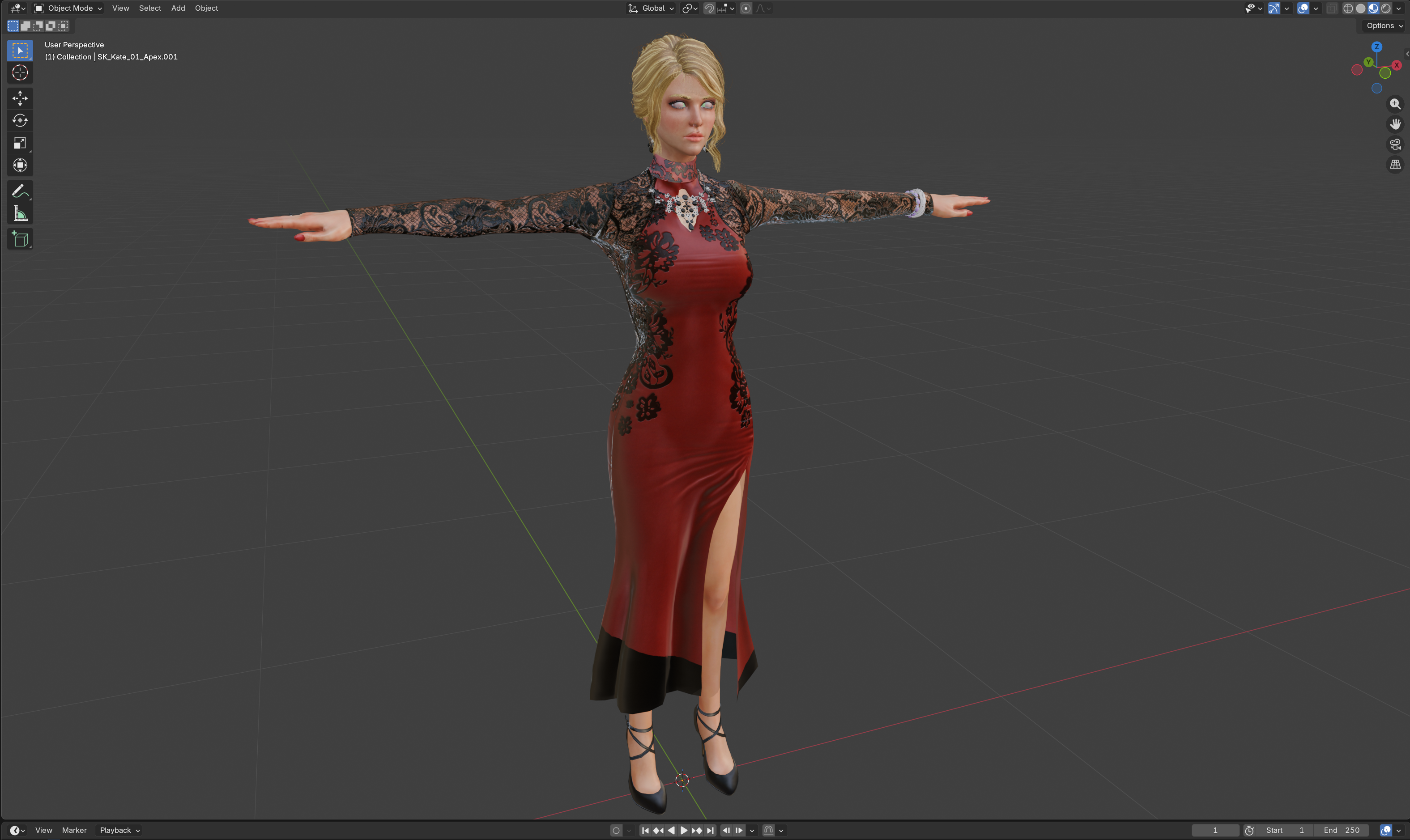The width and height of the screenshot is (1410, 840).
Task: Click the pan hand viewport icon
Action: 1395,124
